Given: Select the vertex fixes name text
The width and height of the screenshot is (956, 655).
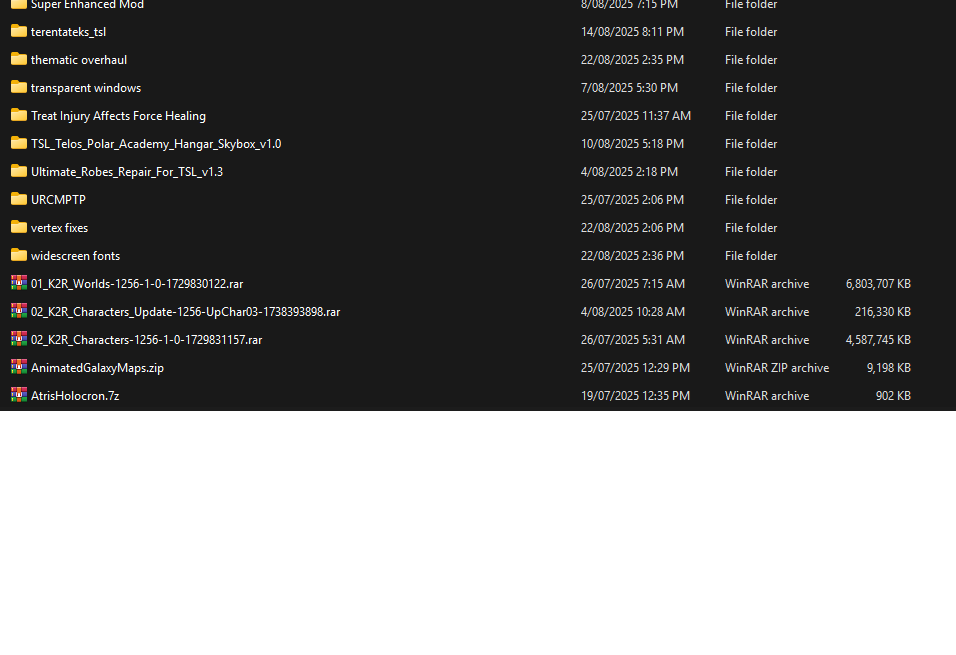Looking at the screenshot, I should point(59,228).
